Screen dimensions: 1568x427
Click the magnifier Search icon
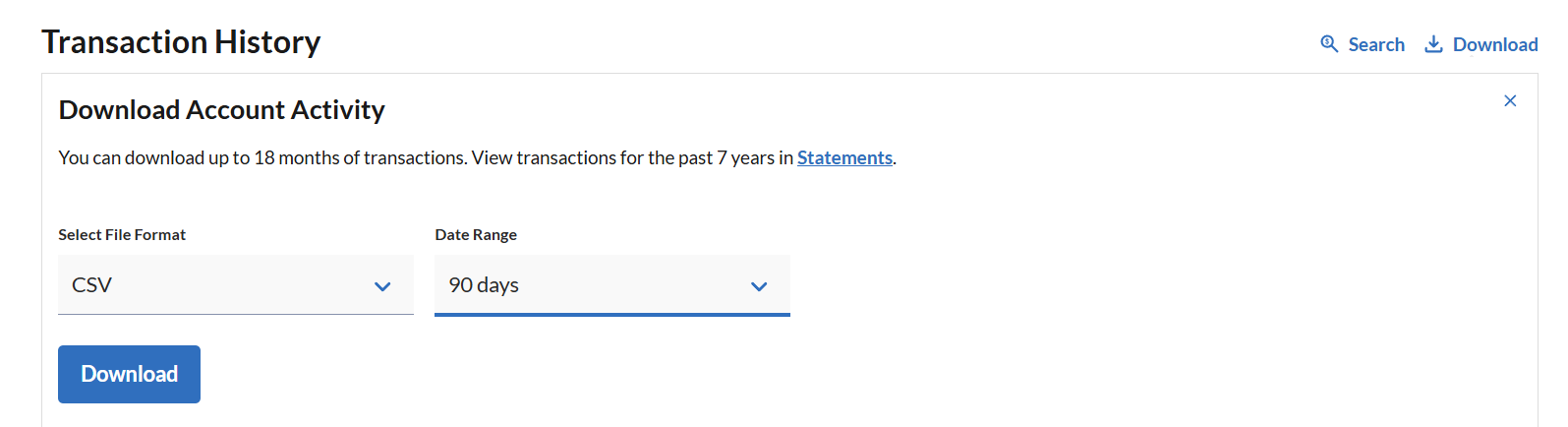[1329, 44]
